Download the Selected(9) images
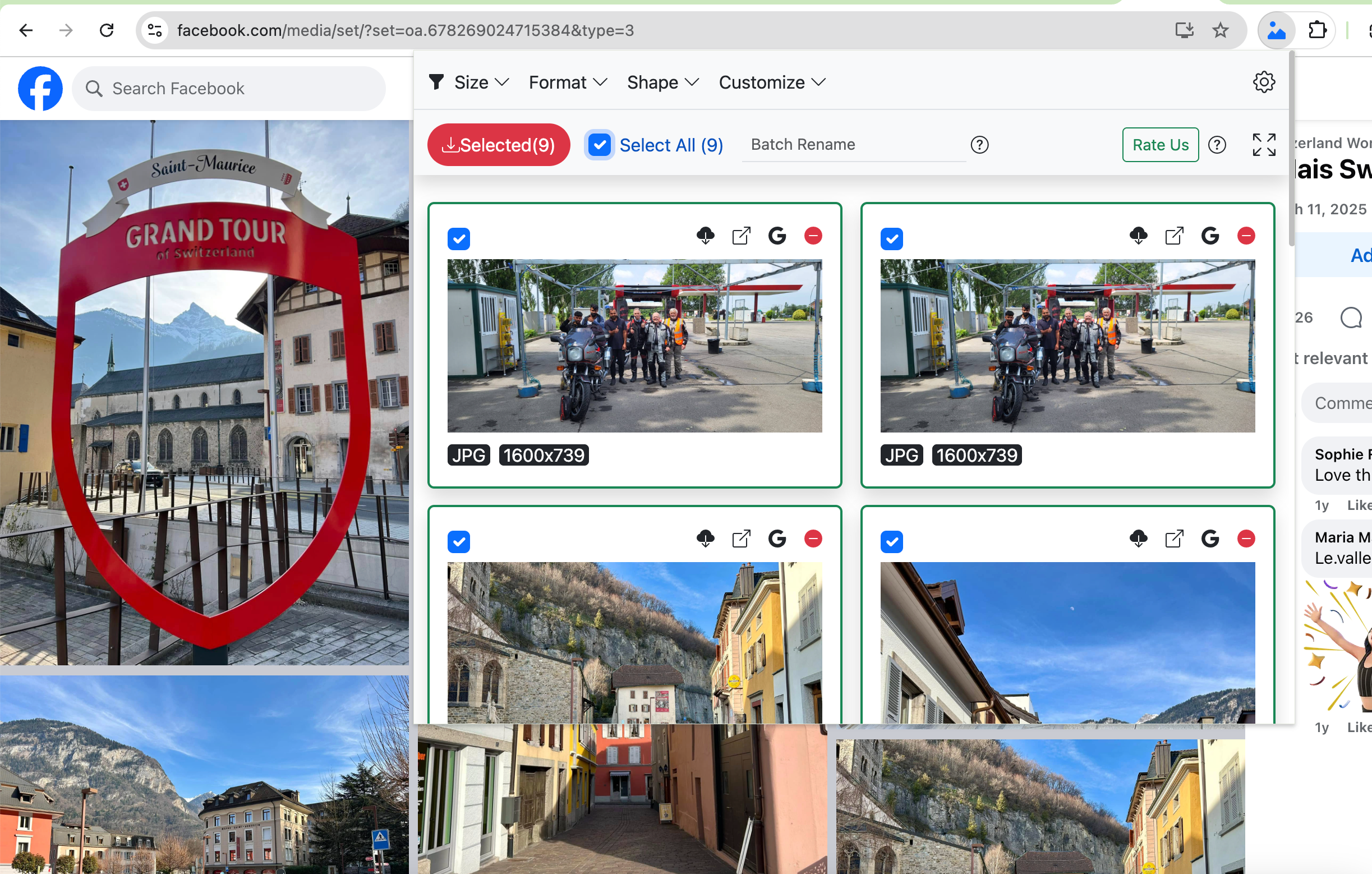 [499, 145]
